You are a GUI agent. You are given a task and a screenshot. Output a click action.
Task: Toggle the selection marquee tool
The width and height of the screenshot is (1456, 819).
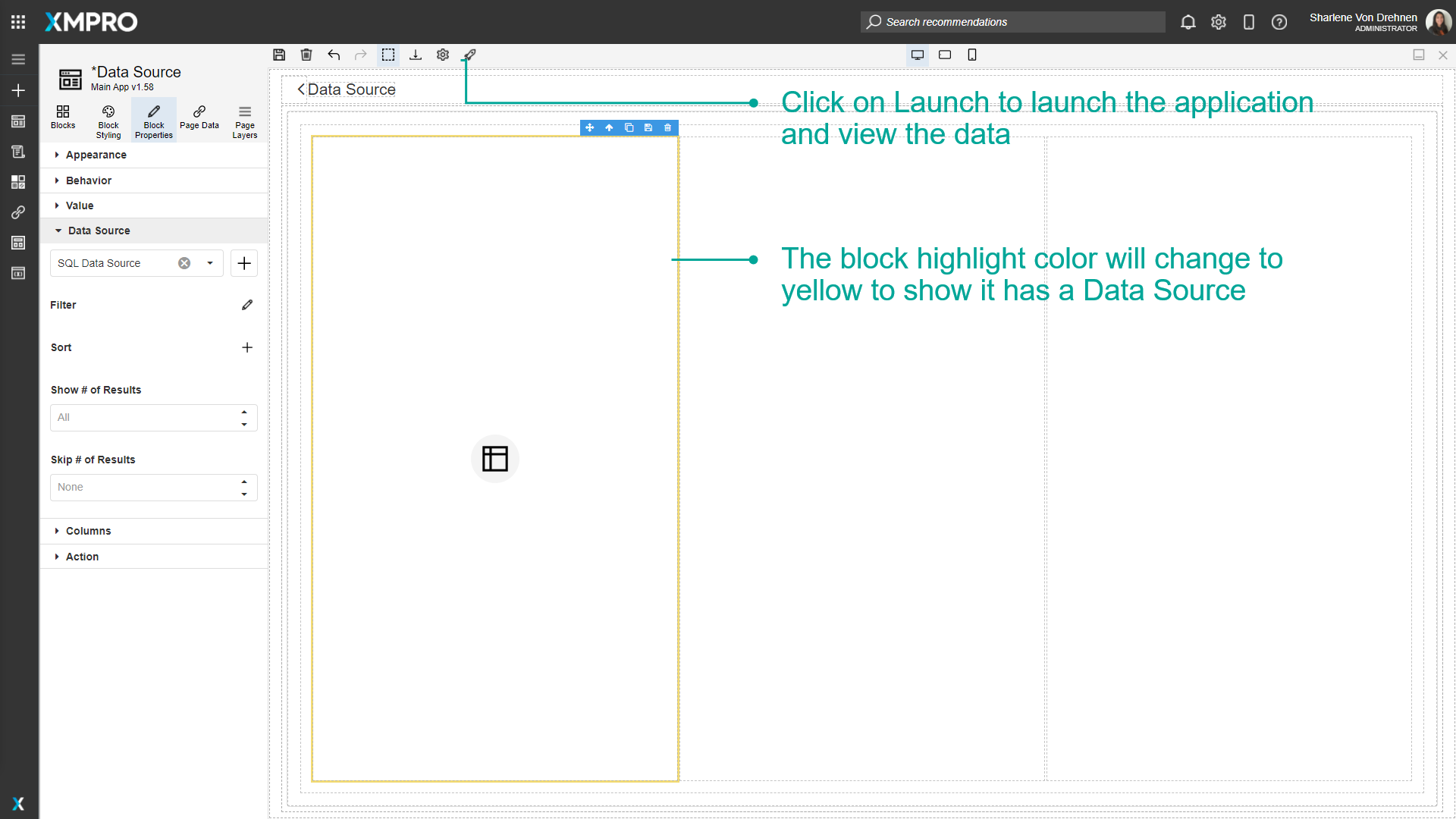click(x=388, y=55)
